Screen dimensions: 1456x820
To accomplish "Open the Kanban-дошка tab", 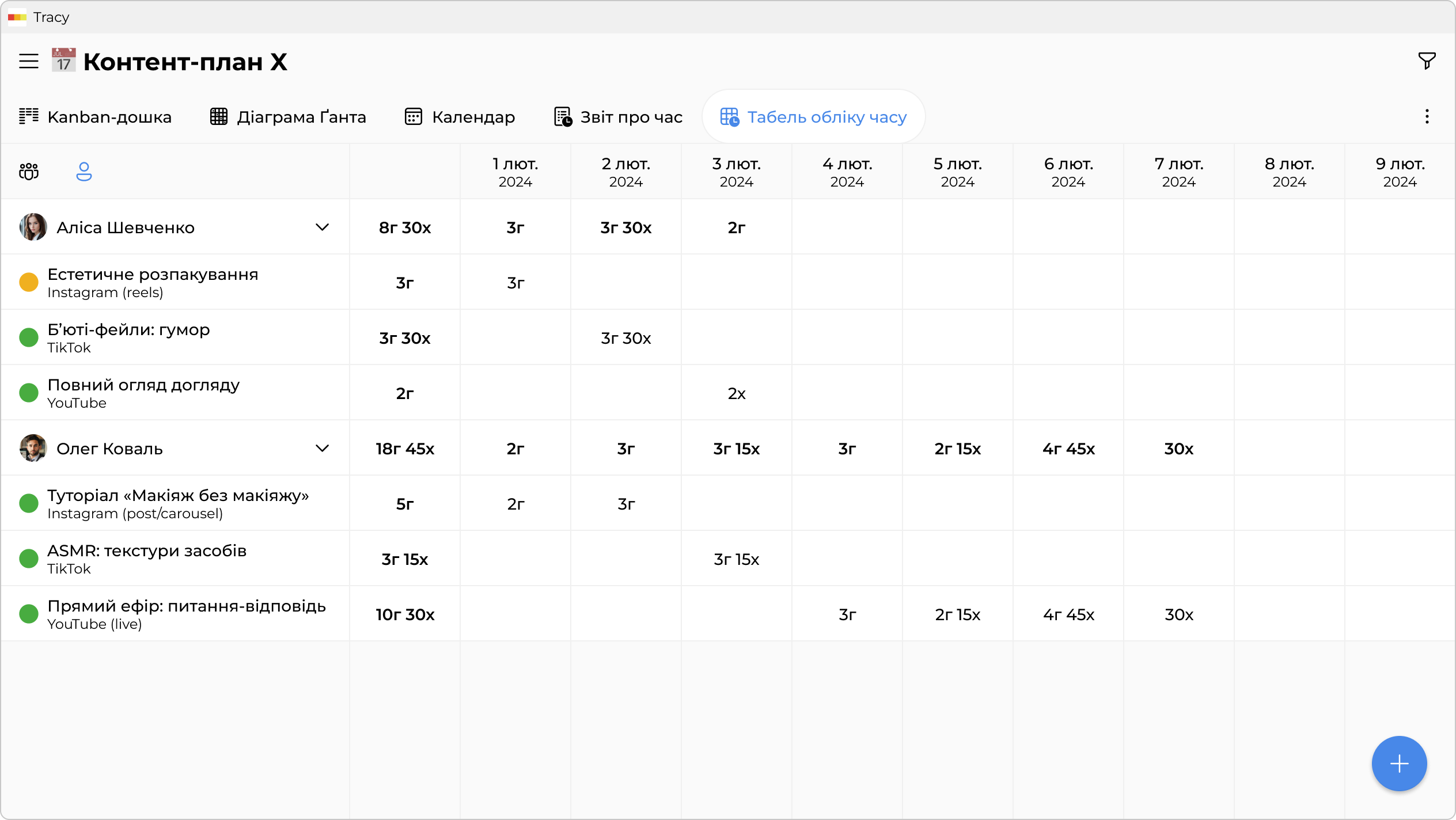I will [96, 117].
